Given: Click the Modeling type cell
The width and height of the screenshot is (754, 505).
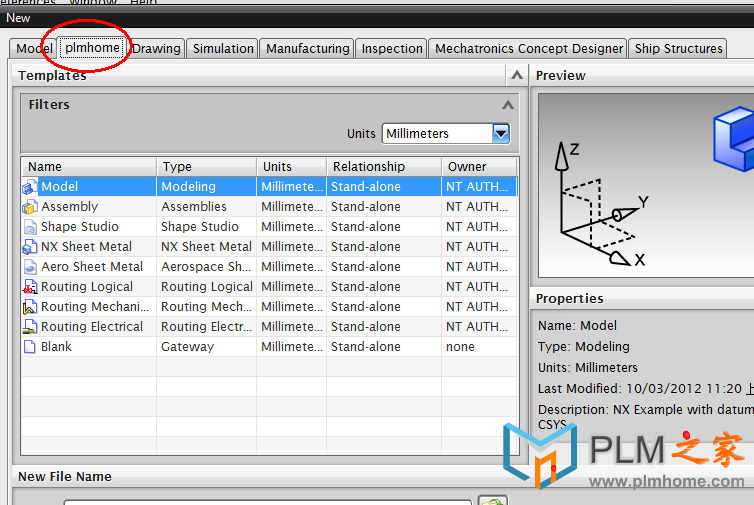Looking at the screenshot, I should coord(206,187).
